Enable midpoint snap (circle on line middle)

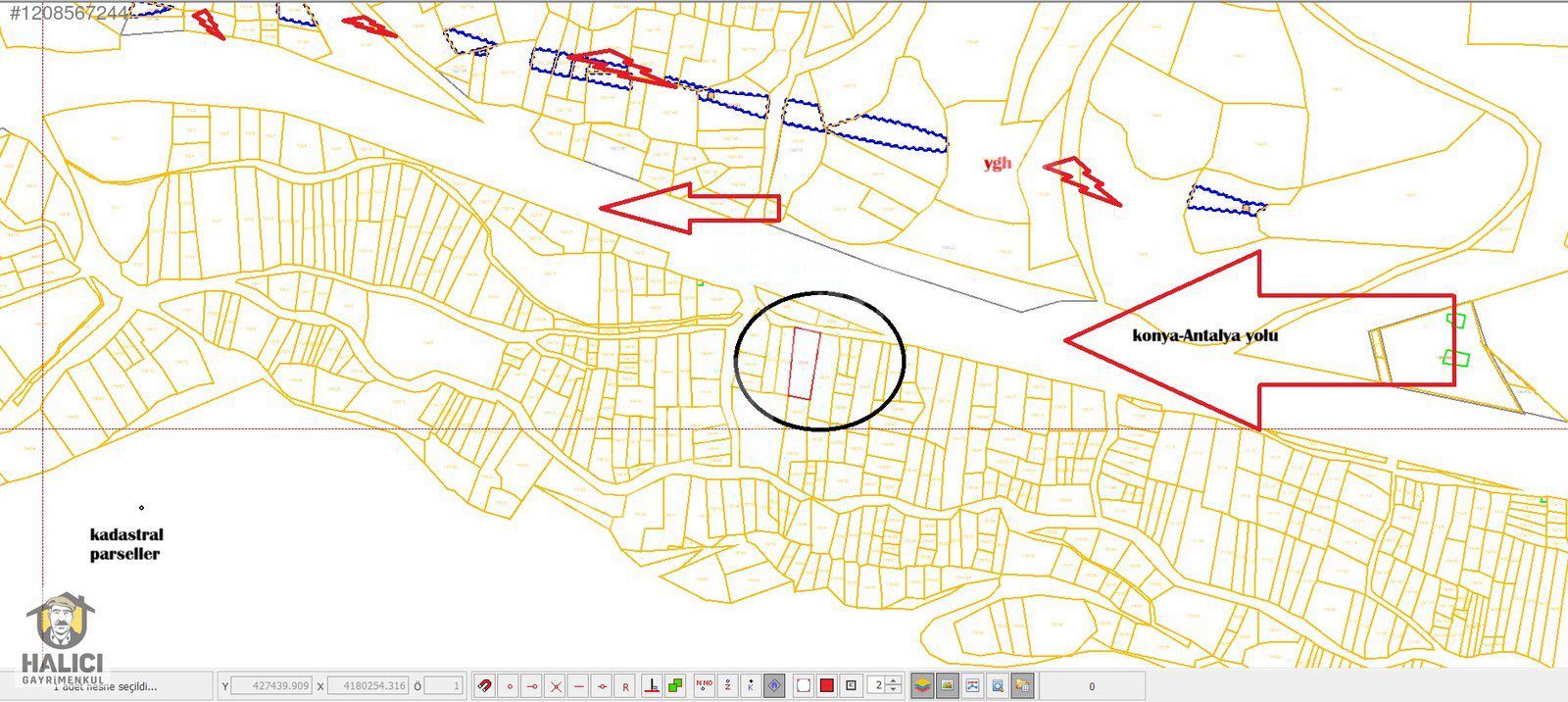pyautogui.click(x=603, y=686)
